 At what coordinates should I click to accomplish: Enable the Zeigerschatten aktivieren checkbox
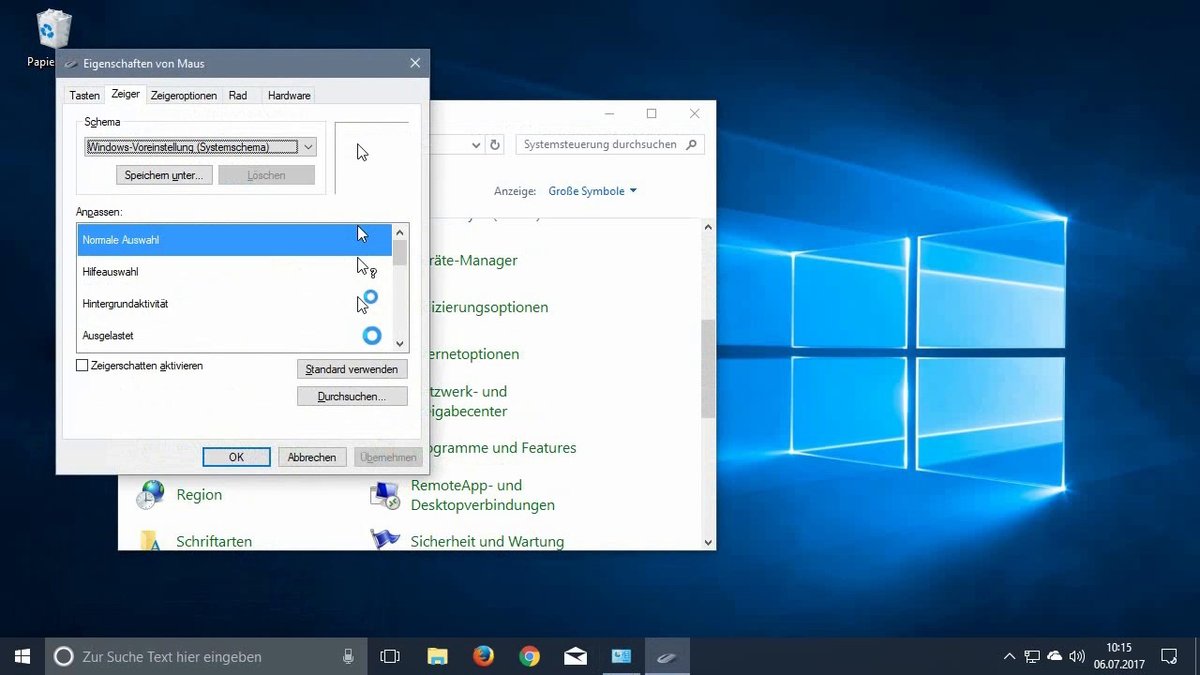[81, 366]
